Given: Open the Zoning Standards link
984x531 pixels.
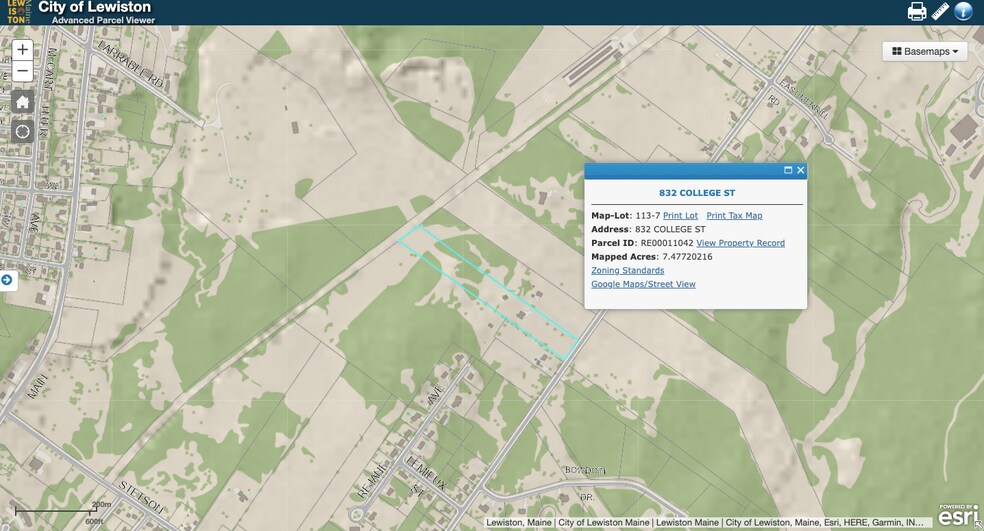Looking at the screenshot, I should (x=628, y=271).
